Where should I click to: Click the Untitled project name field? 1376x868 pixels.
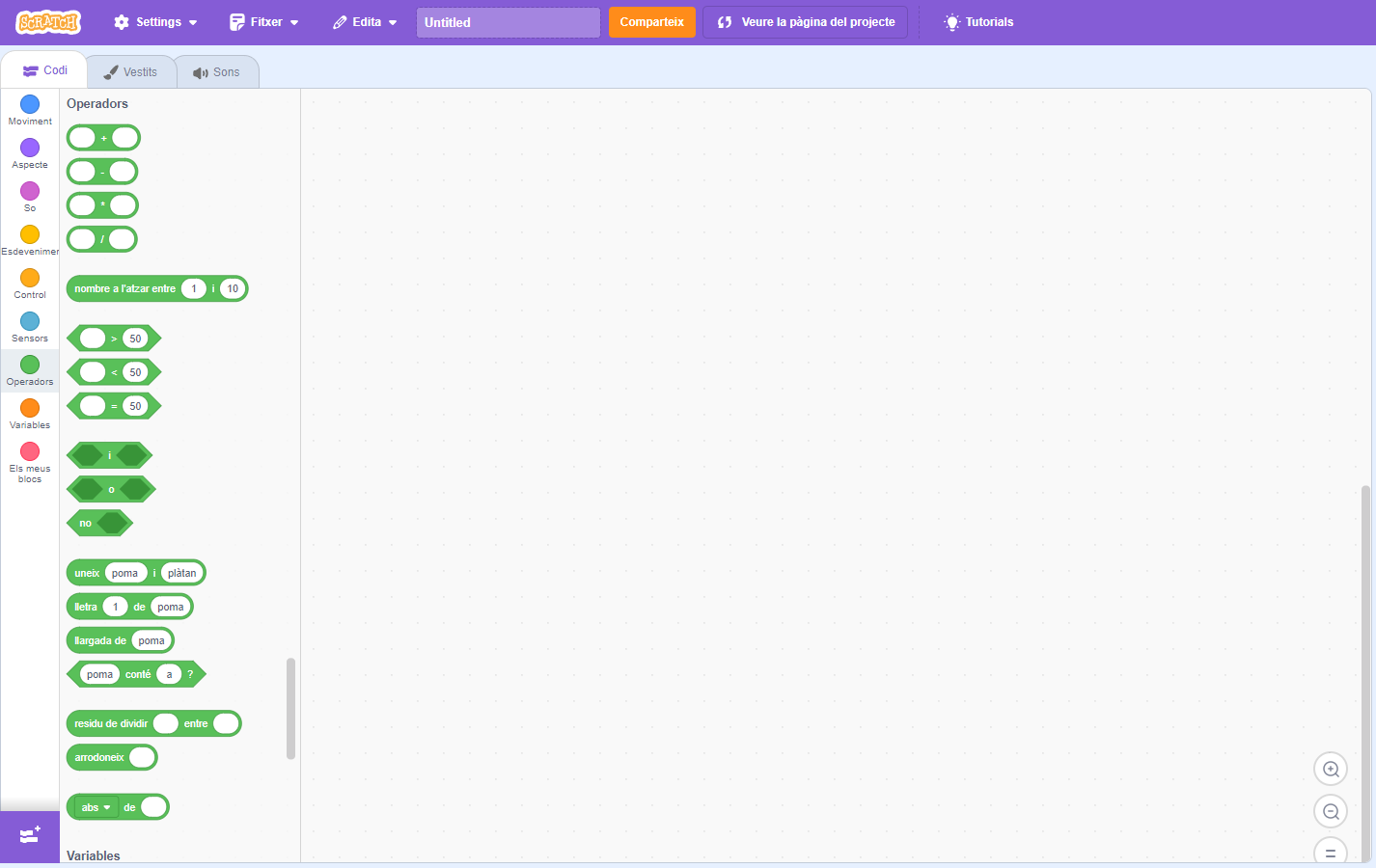pyautogui.click(x=508, y=22)
